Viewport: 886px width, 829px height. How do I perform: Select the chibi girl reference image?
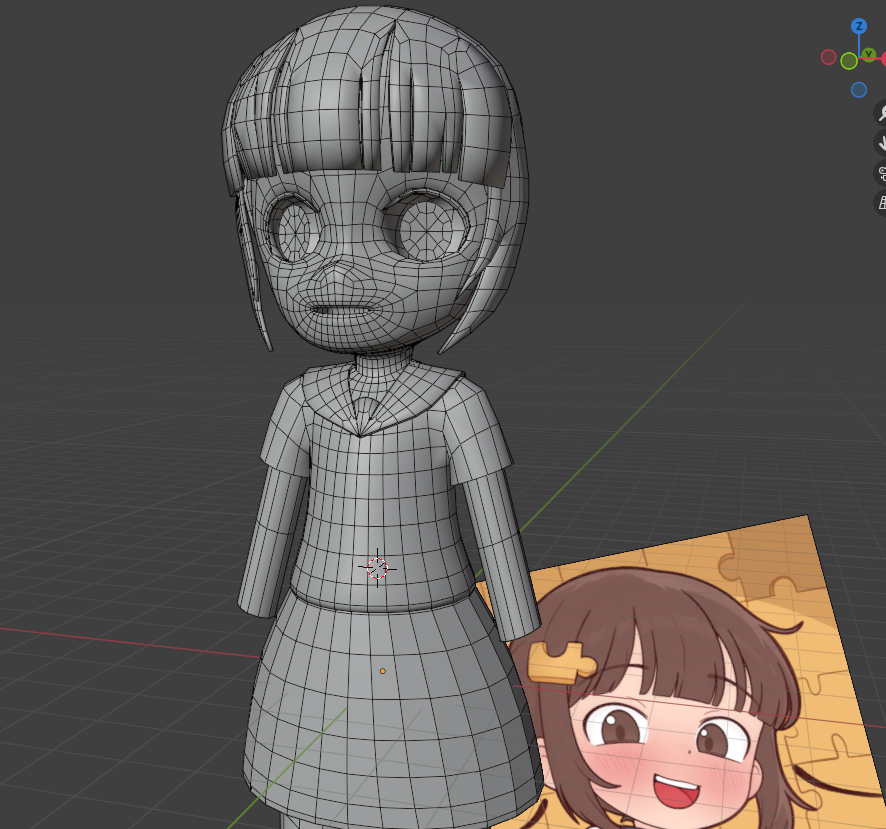pos(689,678)
